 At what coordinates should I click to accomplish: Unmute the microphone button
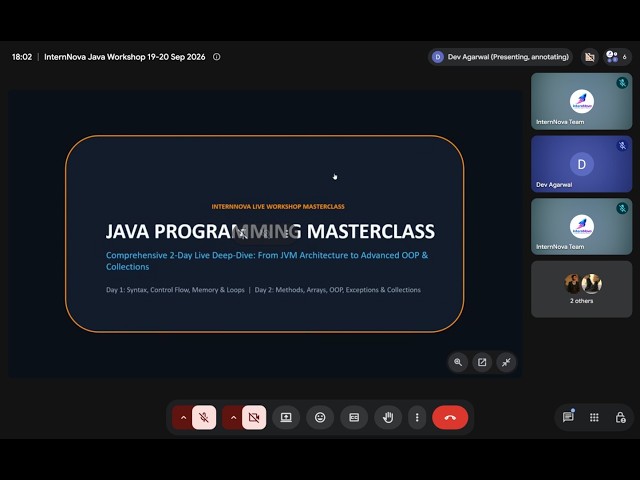coord(204,417)
